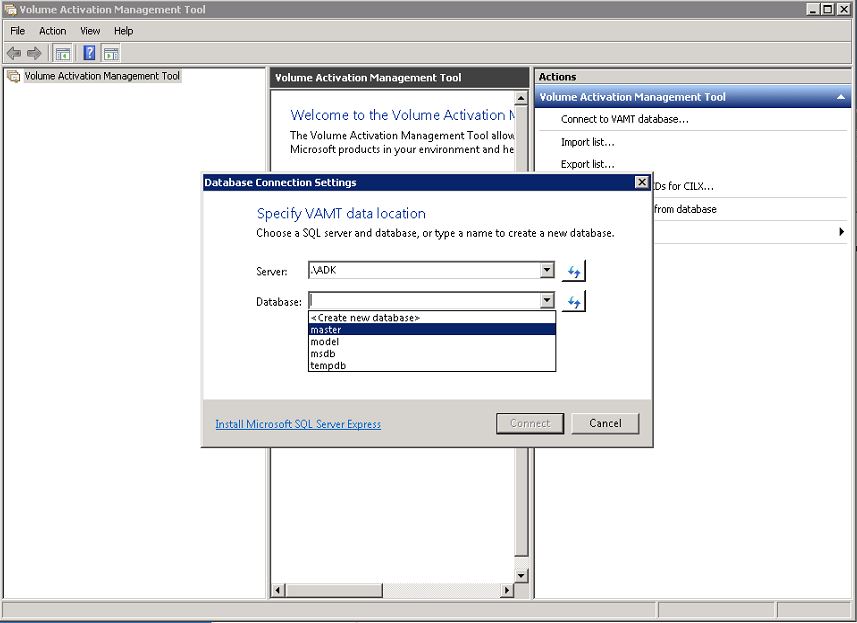The height and width of the screenshot is (623, 857).
Task: Expand the submenu arrow in the Actions pane
Action: pos(843,231)
